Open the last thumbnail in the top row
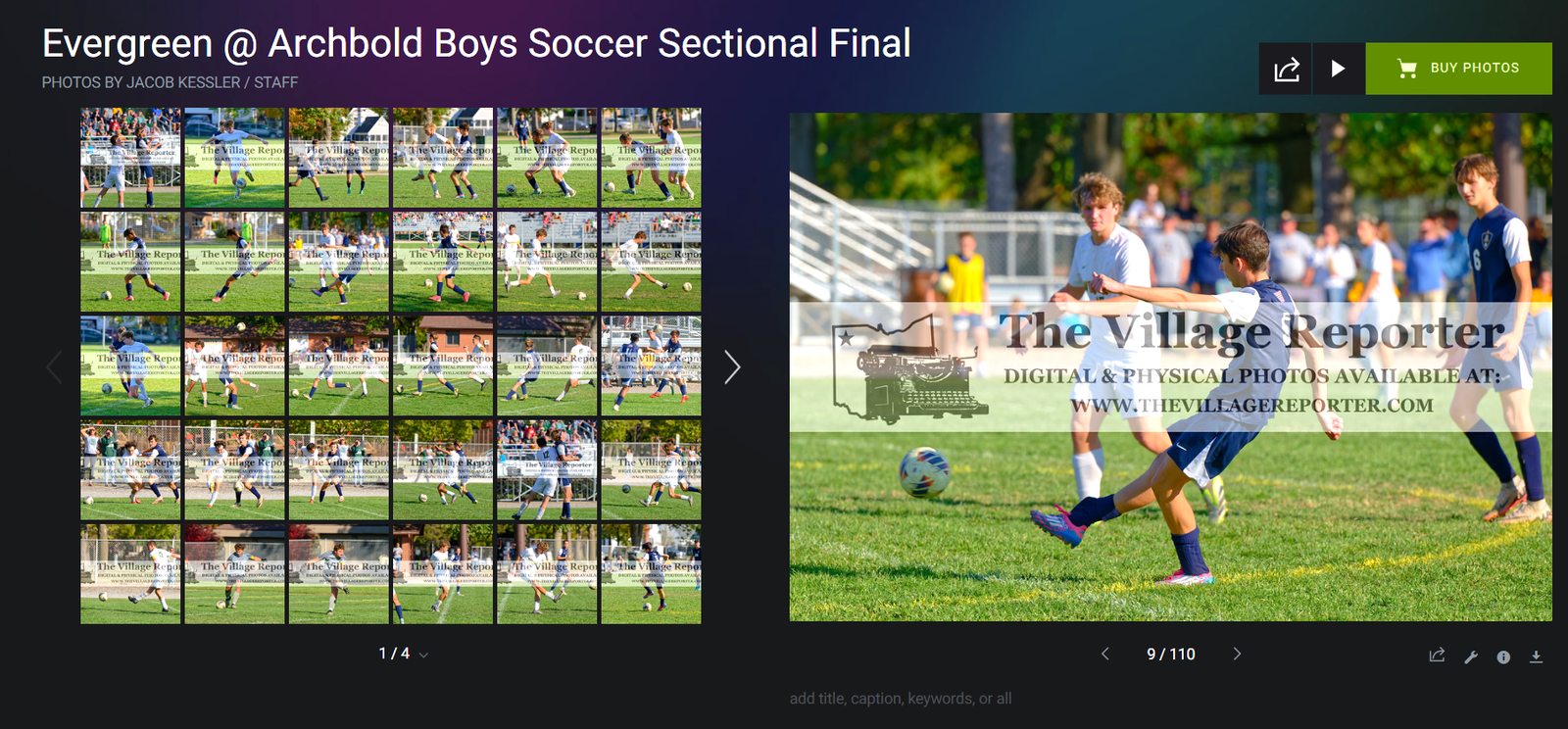 (651, 158)
